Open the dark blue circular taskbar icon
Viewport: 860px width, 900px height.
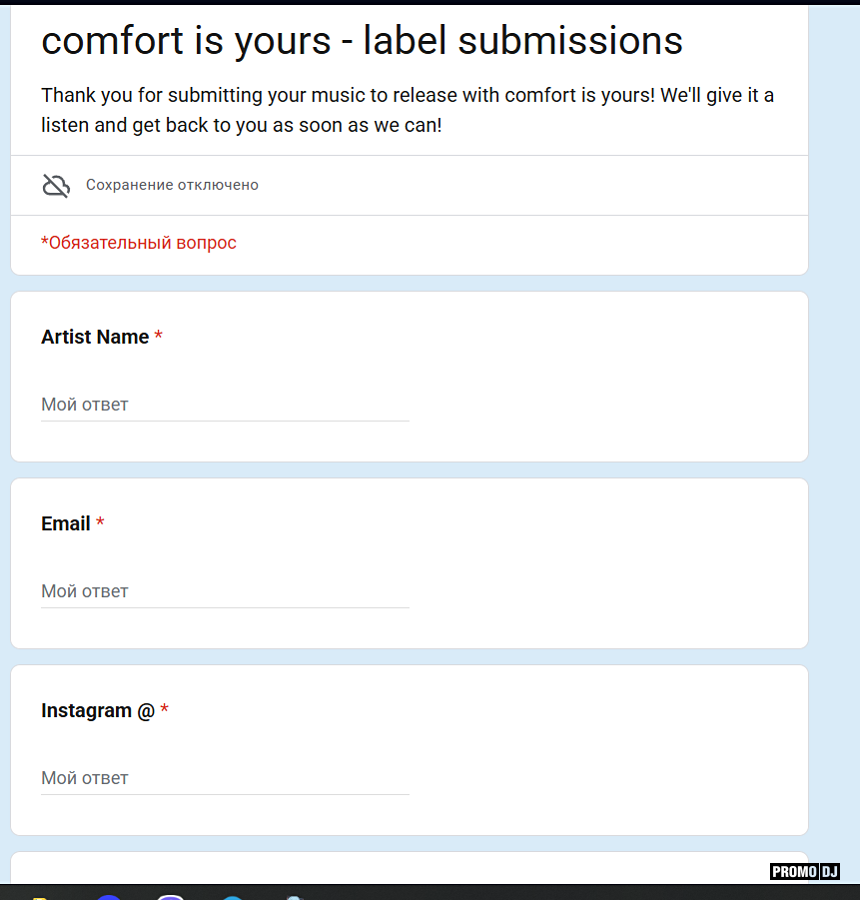[110, 896]
